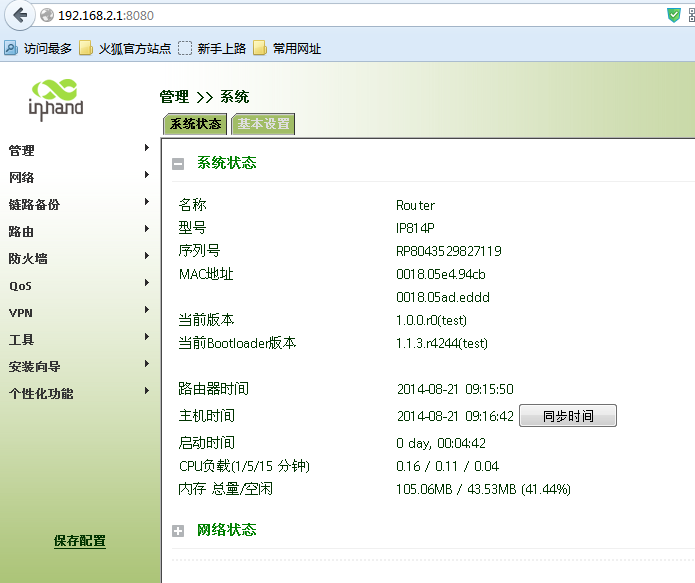
Task: Open the 火狐官方站点 bookmark folder
Action: 125,48
